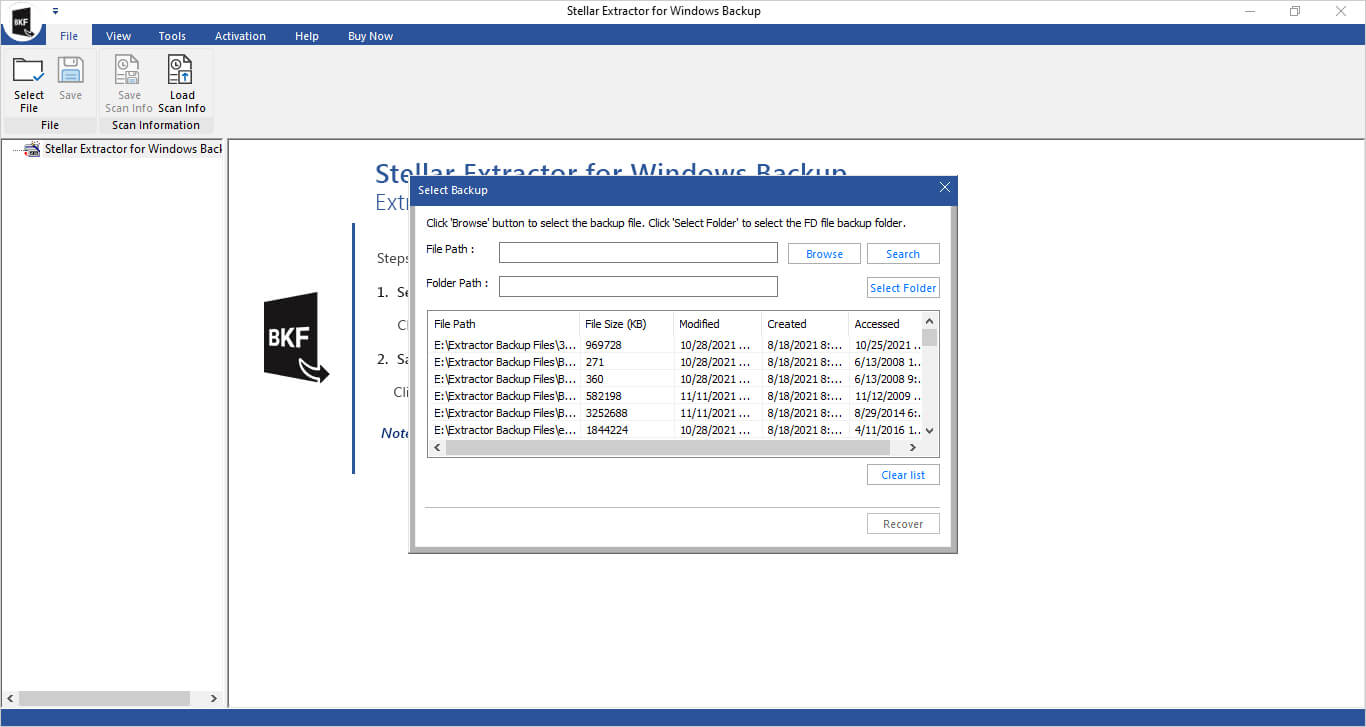Open the Tools ribbon tab

coord(172,36)
